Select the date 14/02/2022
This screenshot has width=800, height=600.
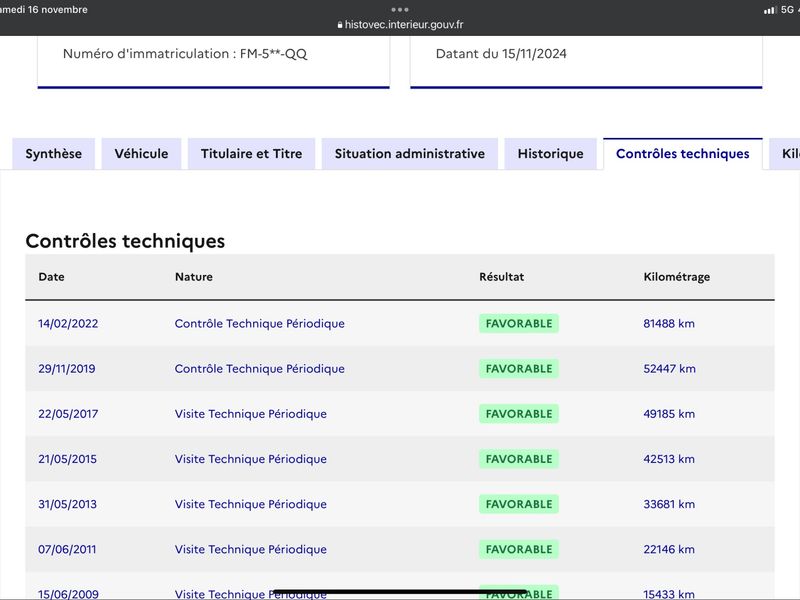pos(68,323)
